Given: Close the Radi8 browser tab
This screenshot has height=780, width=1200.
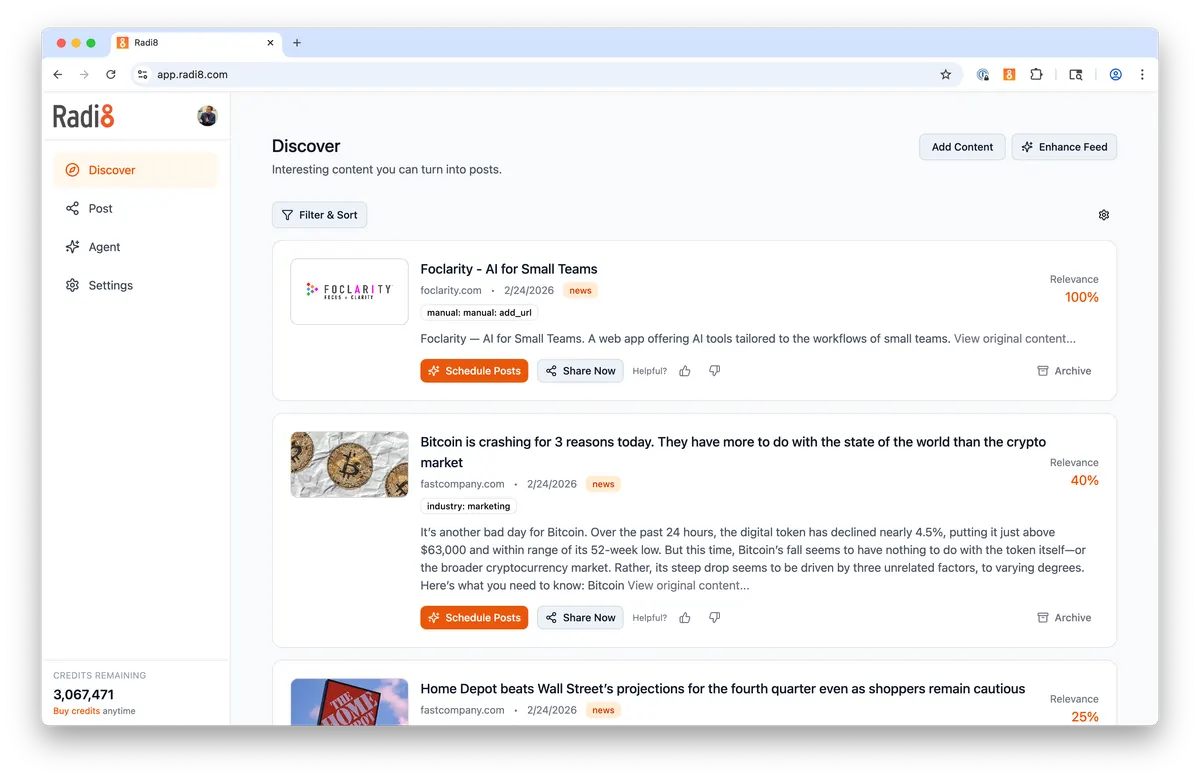Looking at the screenshot, I should point(270,43).
